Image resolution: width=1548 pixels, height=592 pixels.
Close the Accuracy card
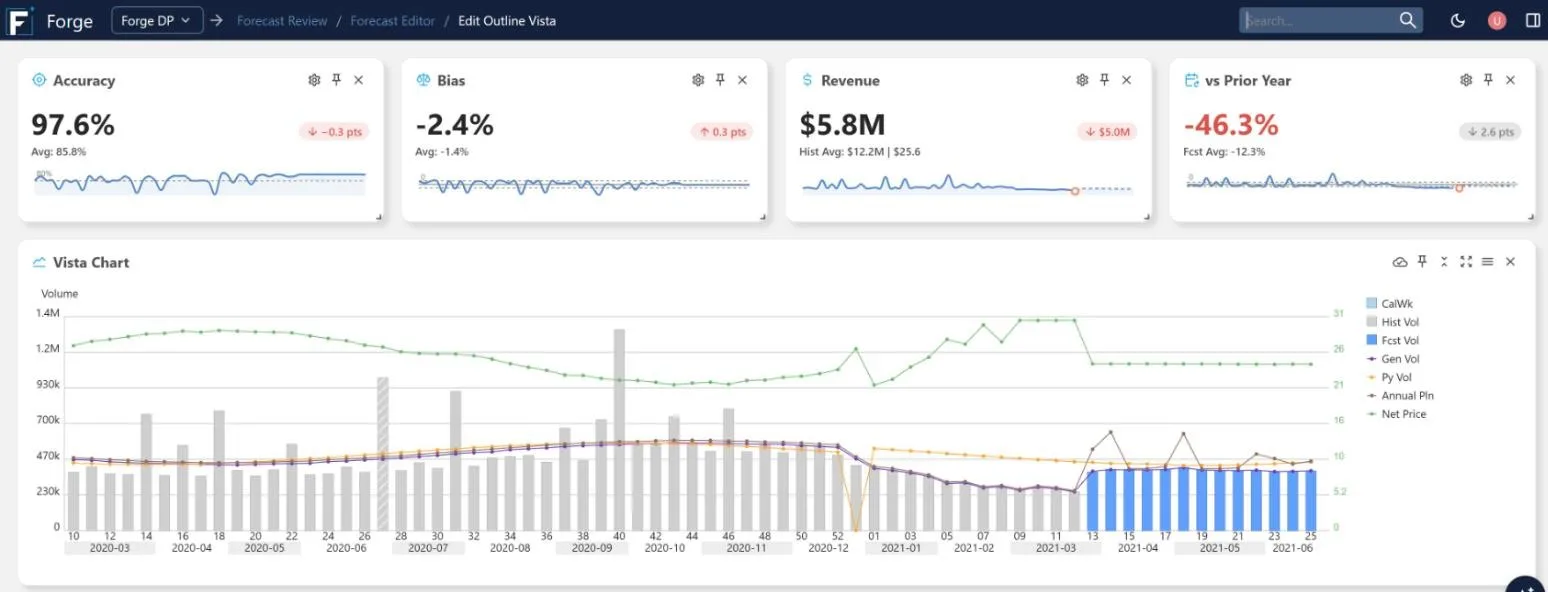coord(359,80)
